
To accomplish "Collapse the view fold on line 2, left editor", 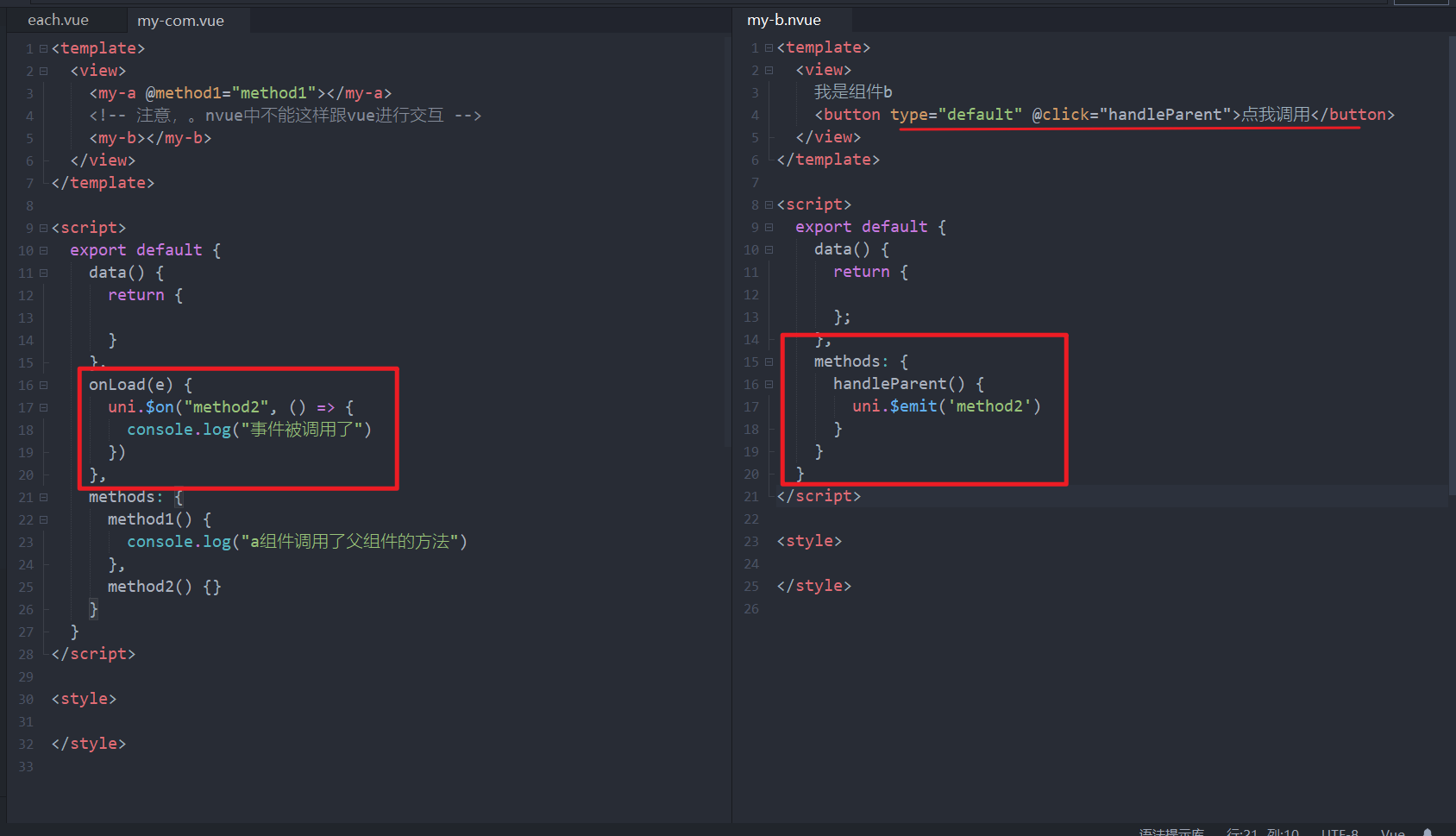I will tap(43, 72).
